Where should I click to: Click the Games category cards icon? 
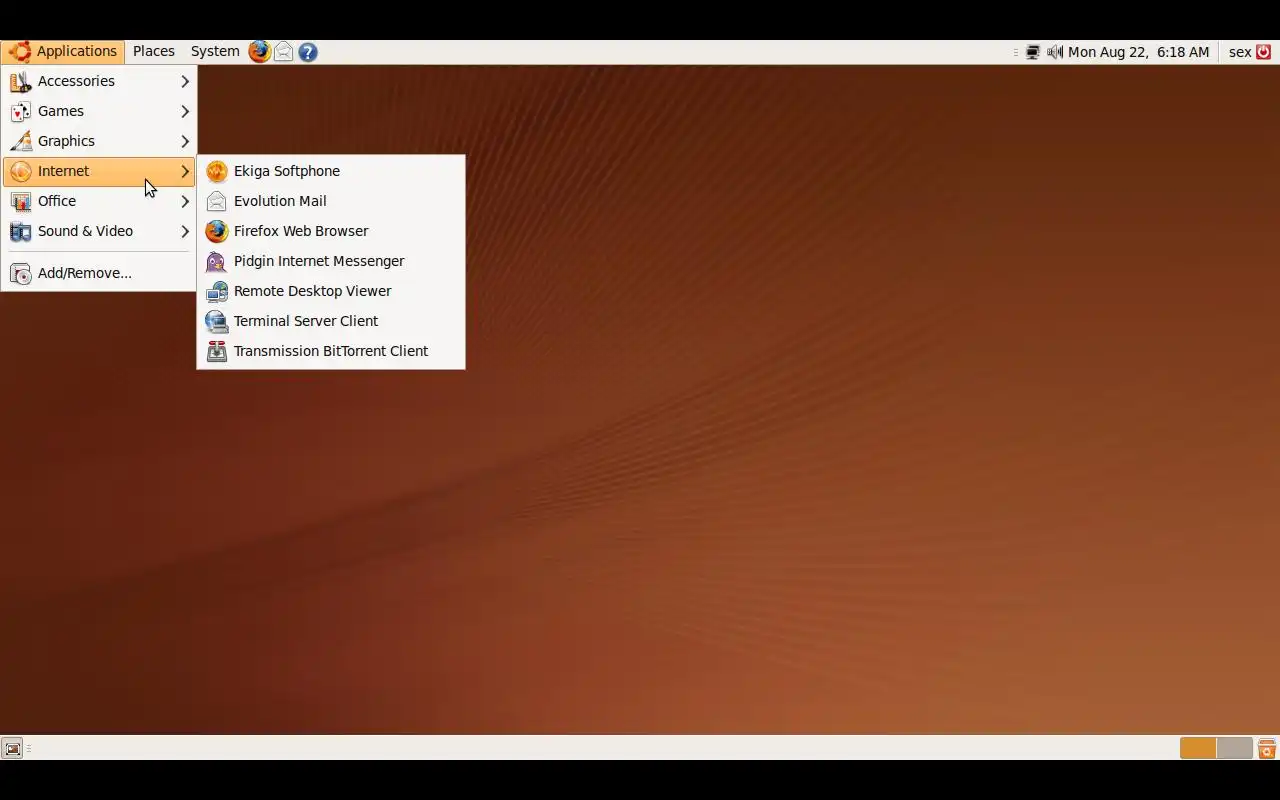click(21, 111)
